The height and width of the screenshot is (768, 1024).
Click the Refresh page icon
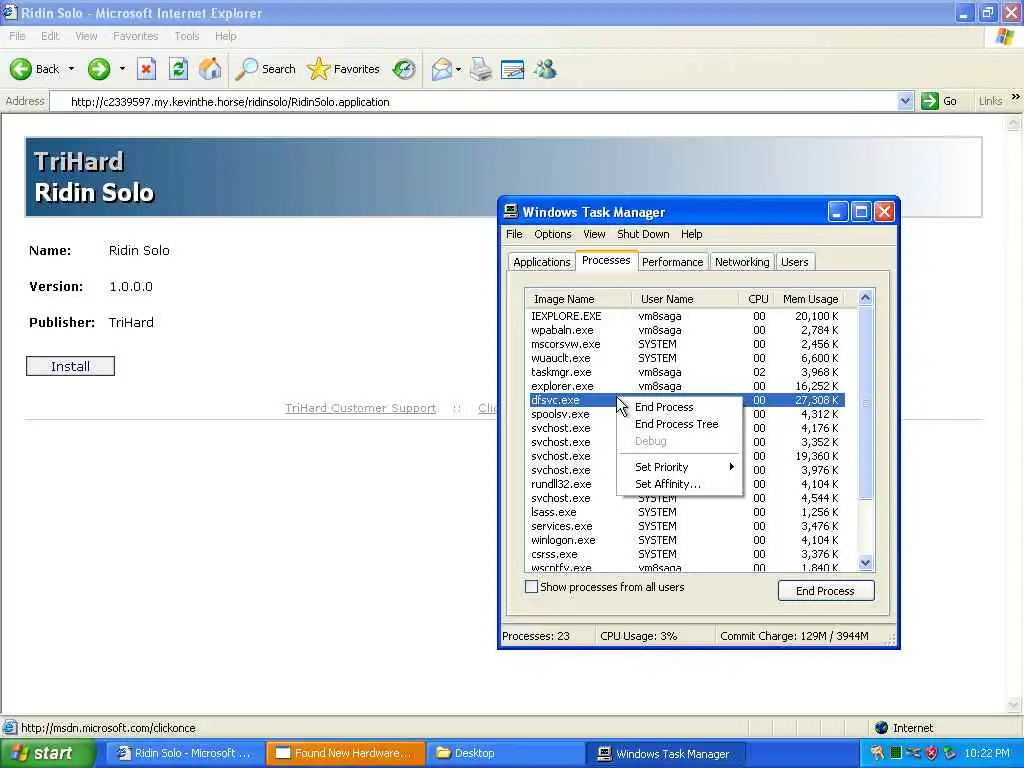(178, 69)
